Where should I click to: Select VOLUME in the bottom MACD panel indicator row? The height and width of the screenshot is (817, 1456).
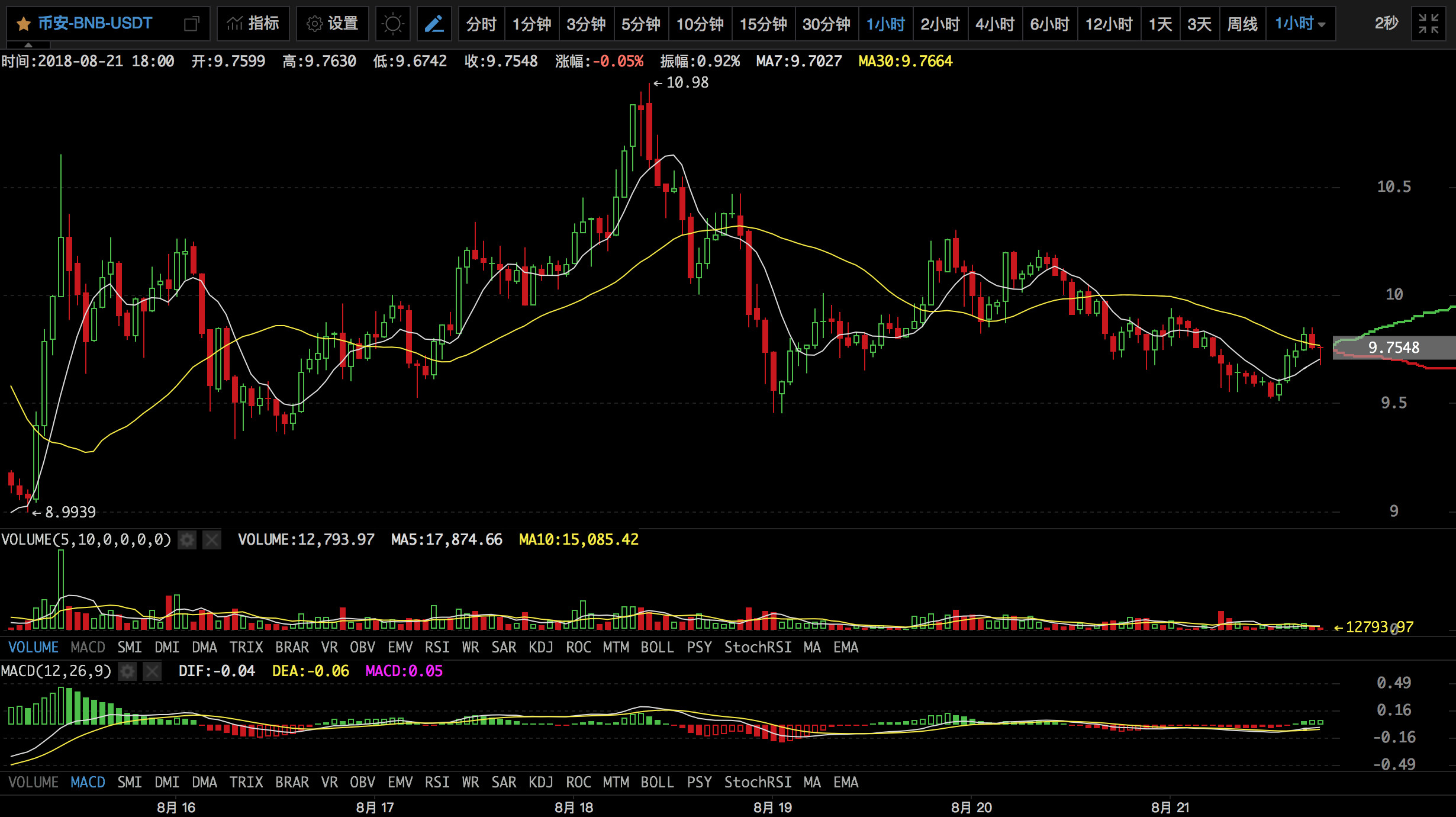[33, 782]
